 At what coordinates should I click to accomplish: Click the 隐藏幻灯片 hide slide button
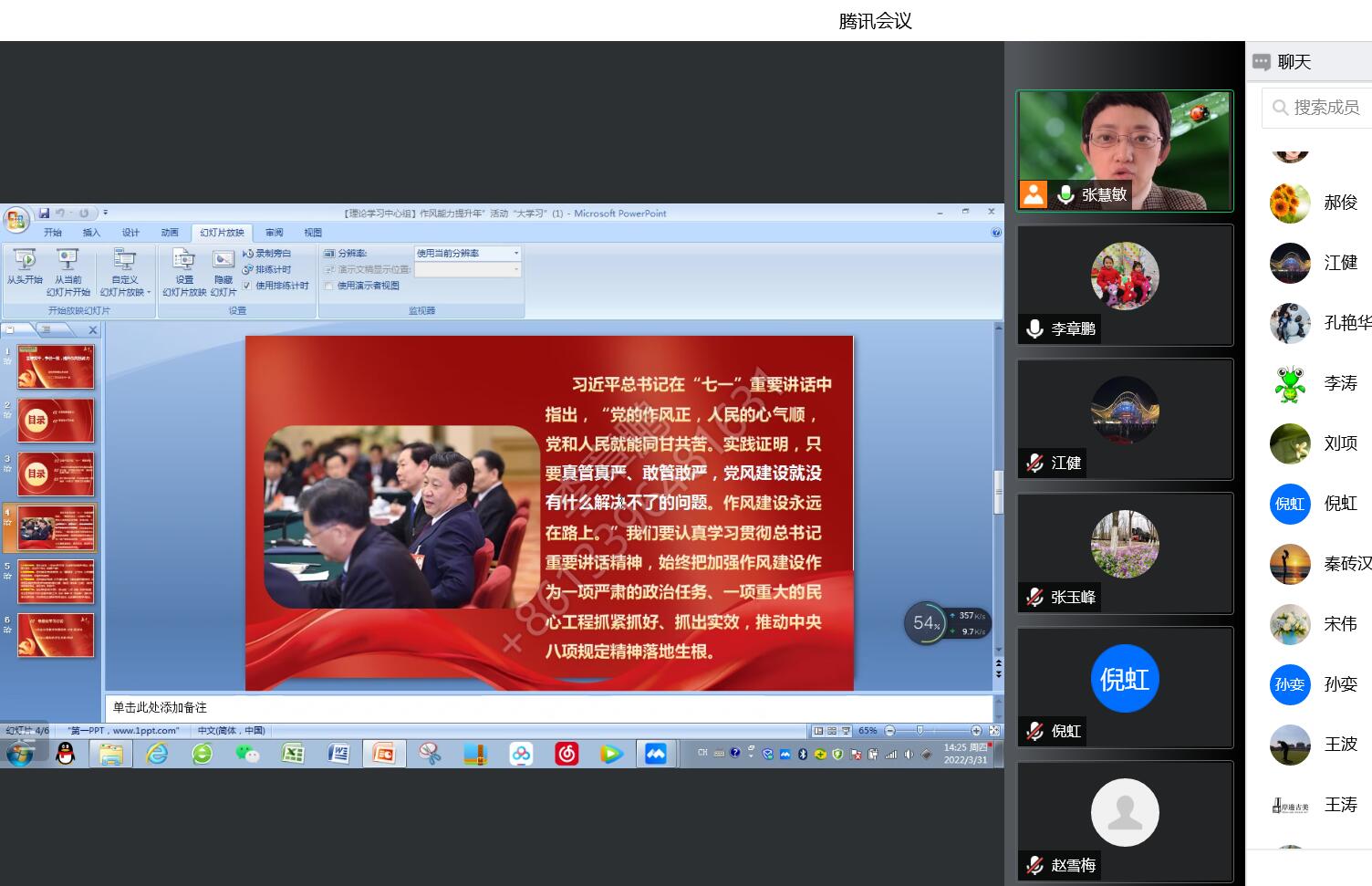pyautogui.click(x=223, y=272)
